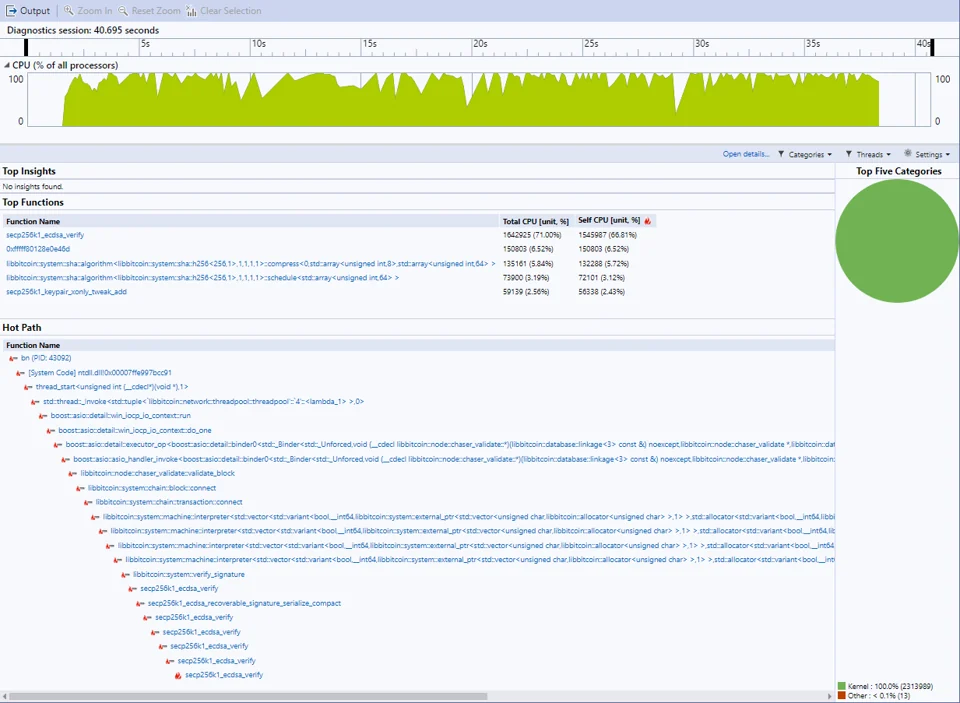
Task: Click the green Kernel legend swatch
Action: [x=841, y=686]
